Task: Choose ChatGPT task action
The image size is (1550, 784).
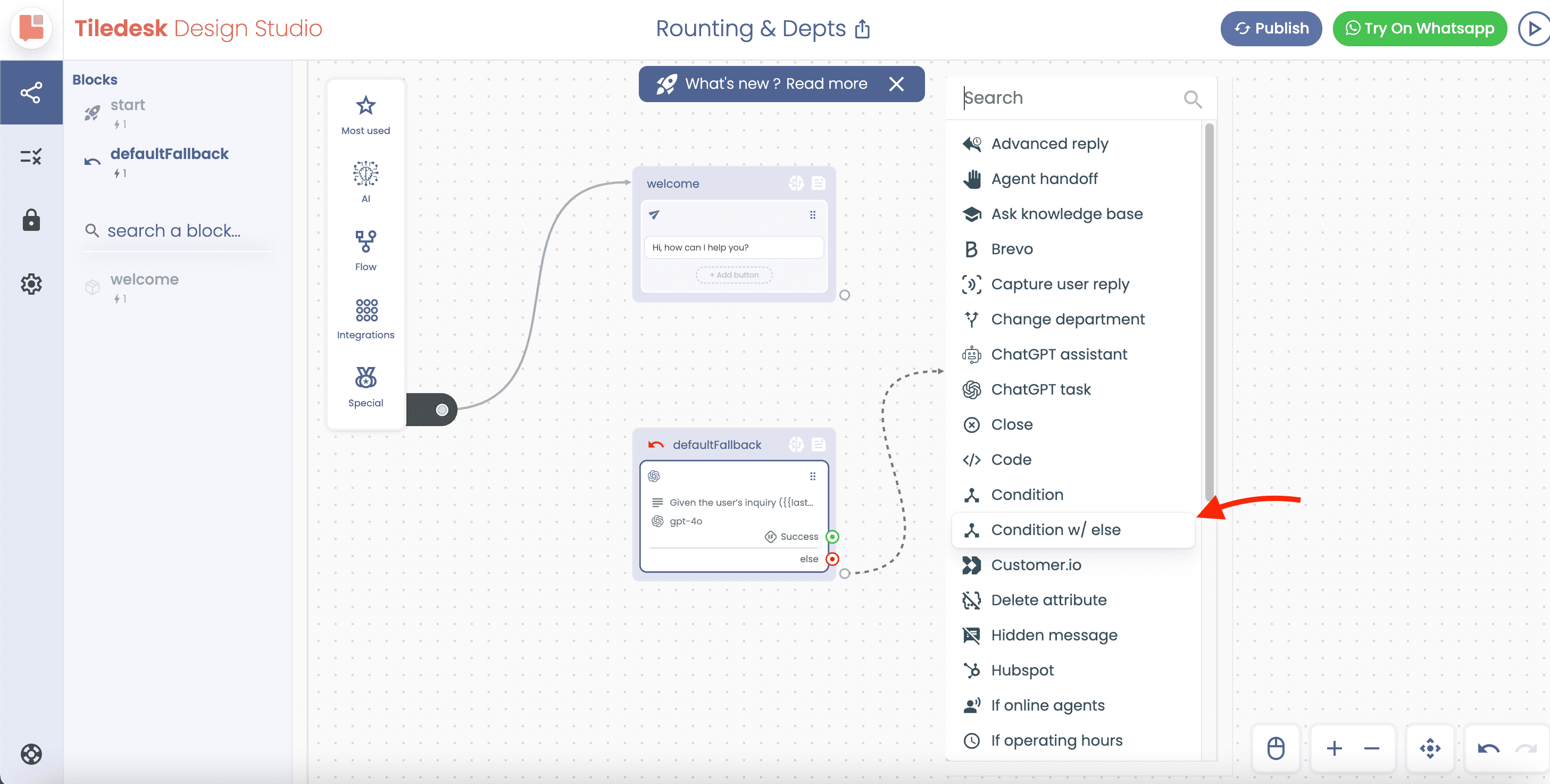Action: tap(1073, 389)
